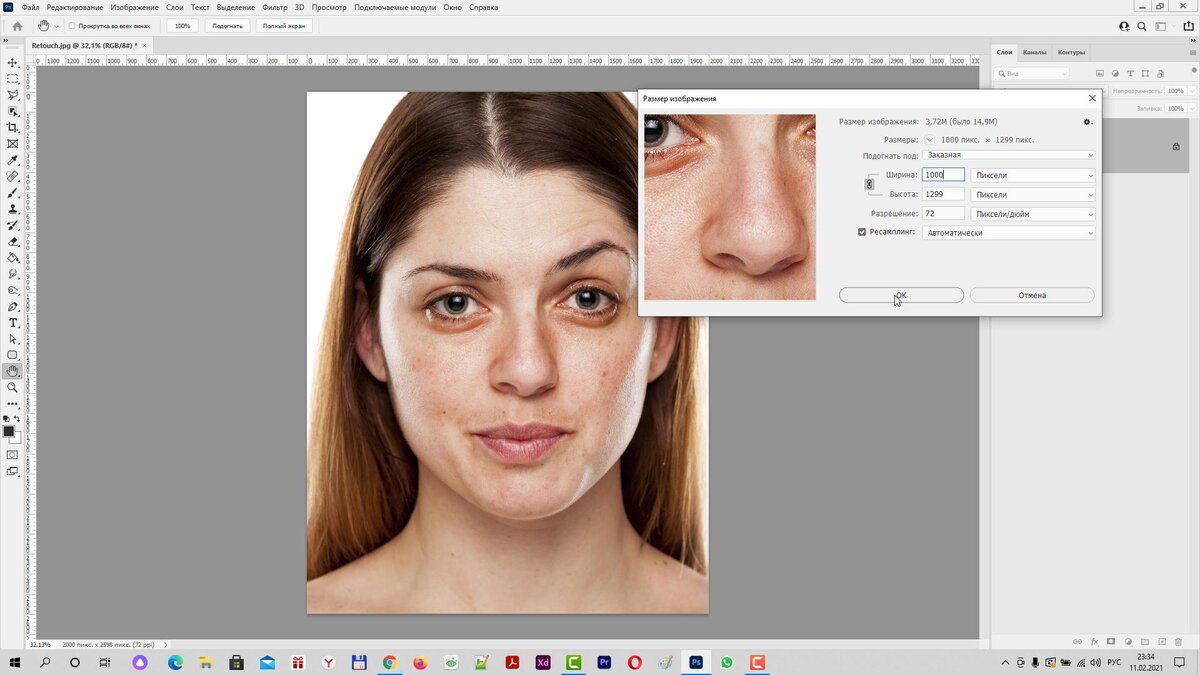Image resolution: width=1200 pixels, height=675 pixels.
Task: Open the Выделение menu
Action: pos(235,7)
